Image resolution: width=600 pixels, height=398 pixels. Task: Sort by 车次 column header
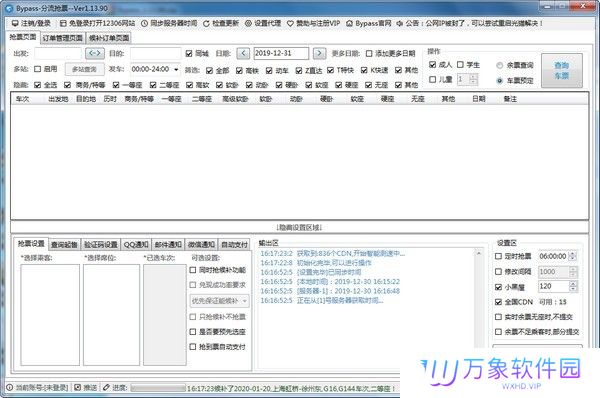click(x=23, y=99)
